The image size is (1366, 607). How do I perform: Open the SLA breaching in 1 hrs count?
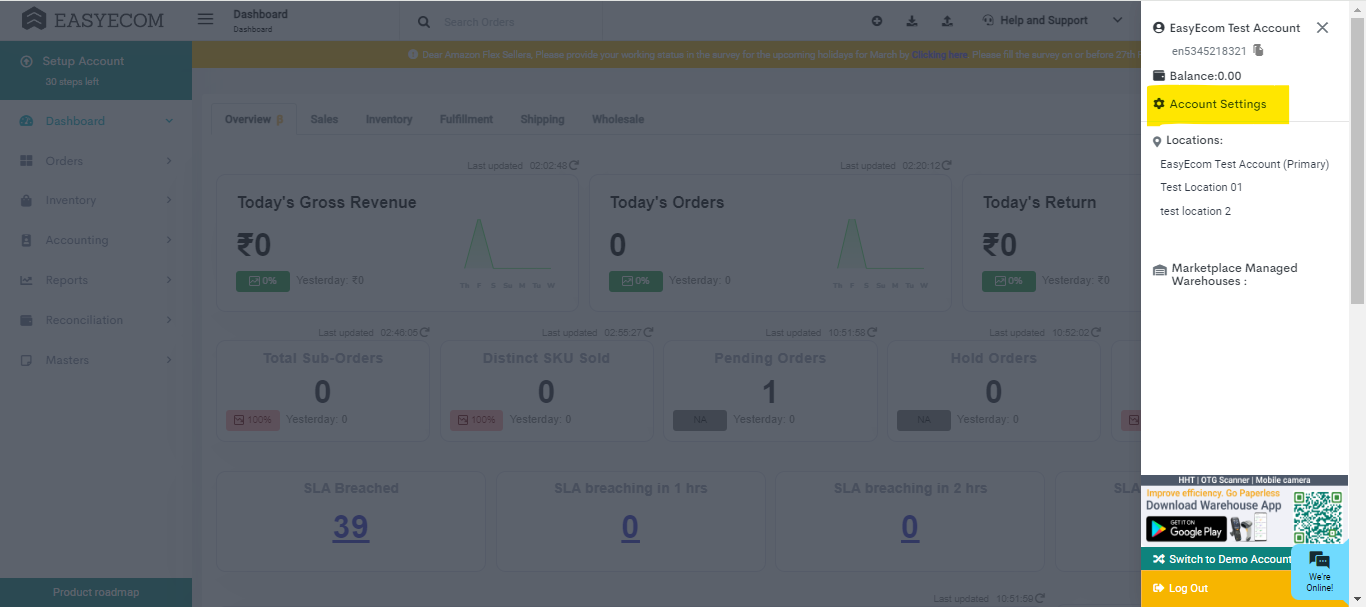click(630, 527)
